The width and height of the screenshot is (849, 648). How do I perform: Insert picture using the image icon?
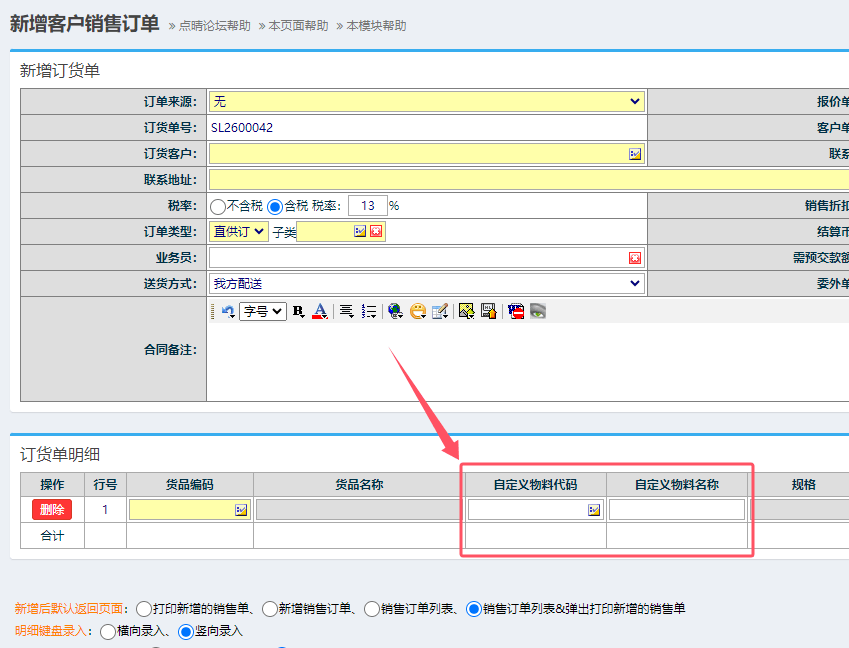[x=466, y=311]
